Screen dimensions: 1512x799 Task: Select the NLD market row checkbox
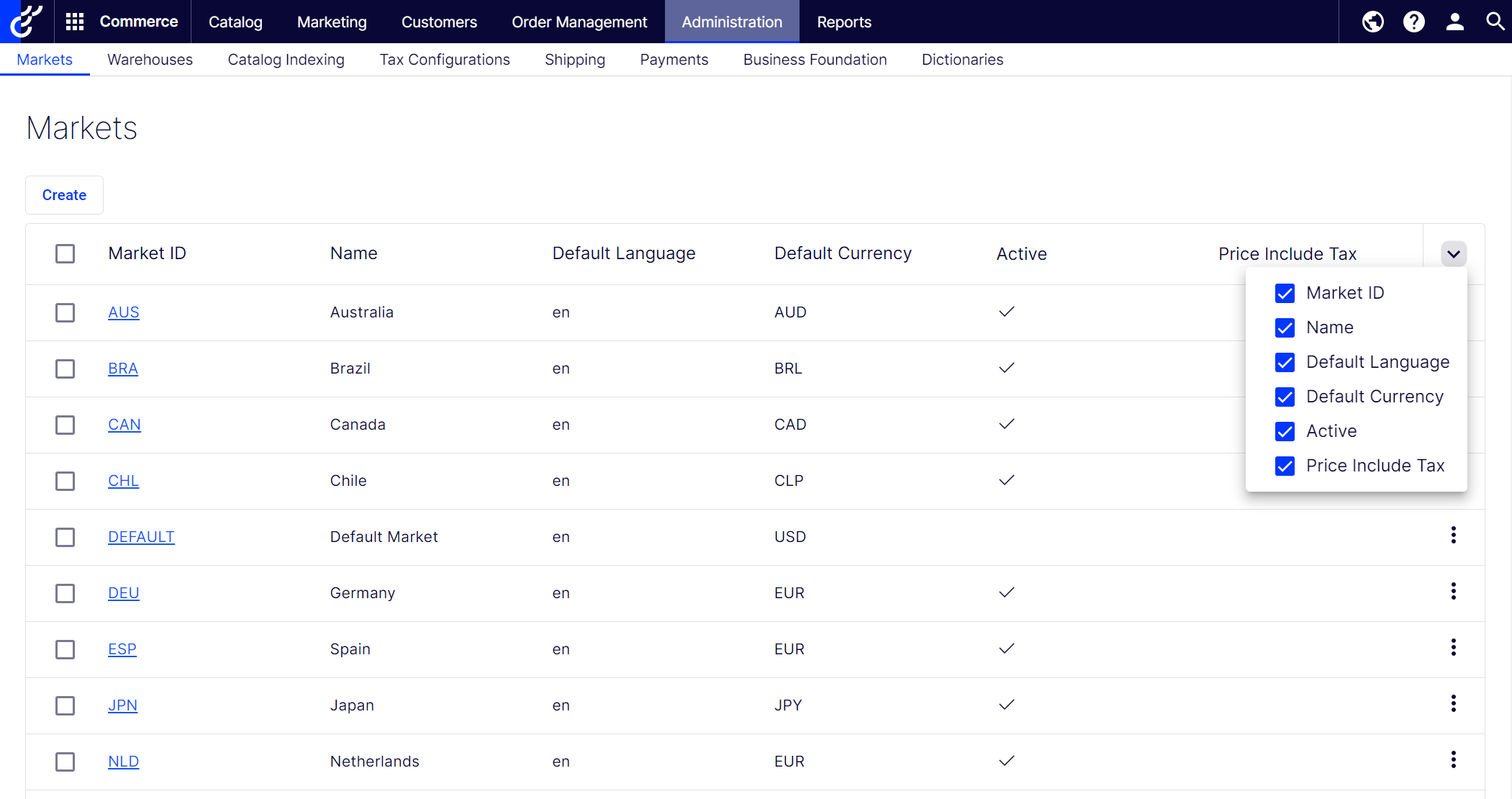pyautogui.click(x=65, y=762)
